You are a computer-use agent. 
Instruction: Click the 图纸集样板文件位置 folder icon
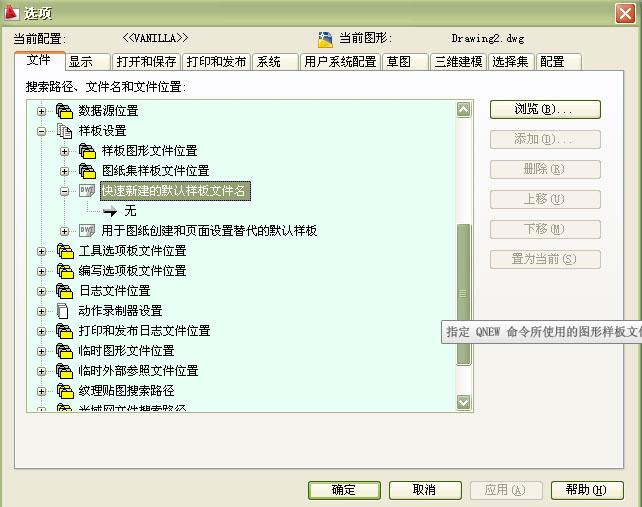pyautogui.click(x=87, y=171)
